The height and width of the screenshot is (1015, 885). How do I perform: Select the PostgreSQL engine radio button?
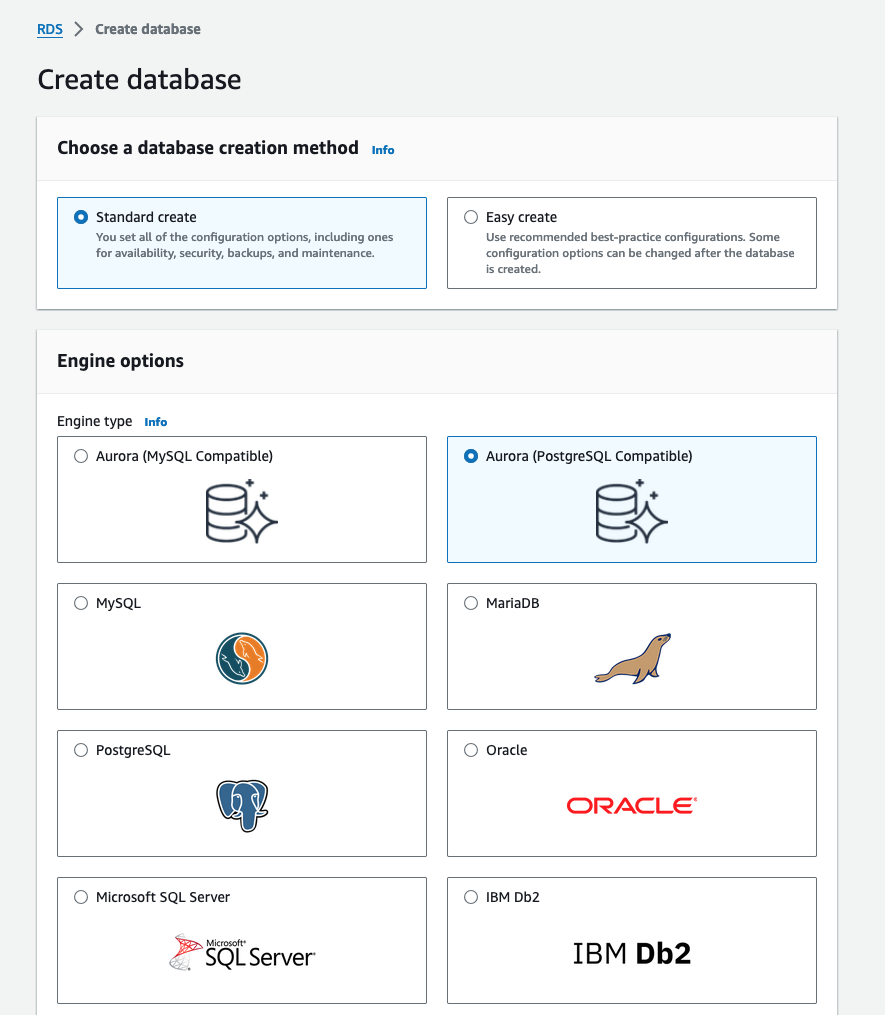pos(81,750)
